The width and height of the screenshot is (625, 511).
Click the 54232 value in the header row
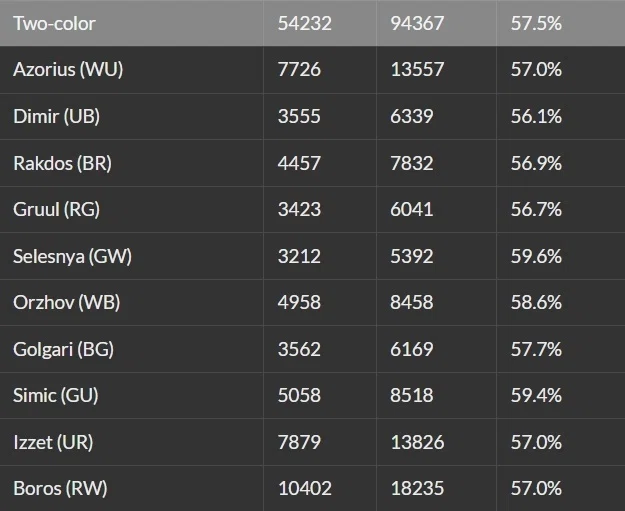(305, 24)
